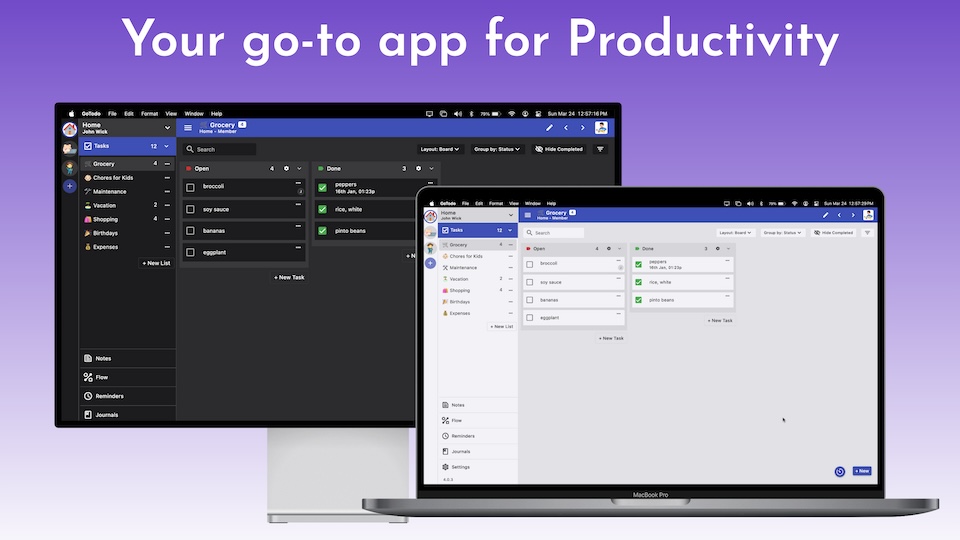Screen dimensions: 960x540
Task: Check broccoli task on dark monitor
Action: tap(190, 187)
